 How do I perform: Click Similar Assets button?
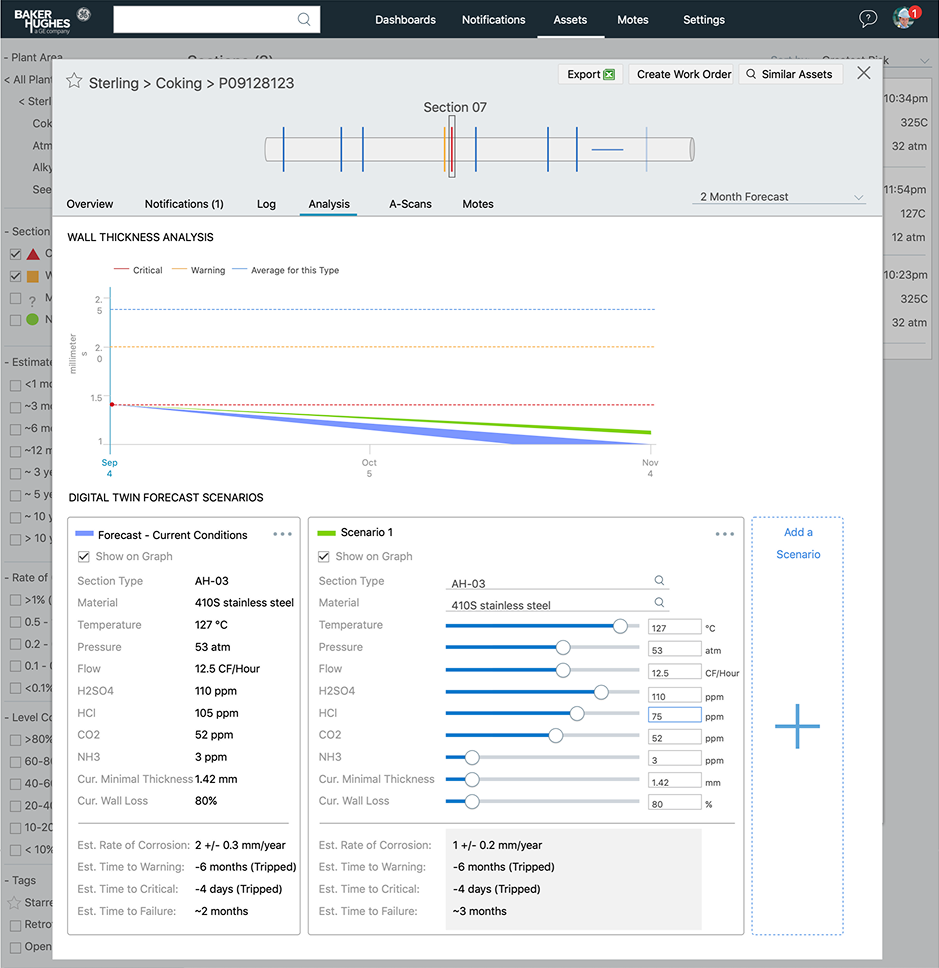[791, 74]
